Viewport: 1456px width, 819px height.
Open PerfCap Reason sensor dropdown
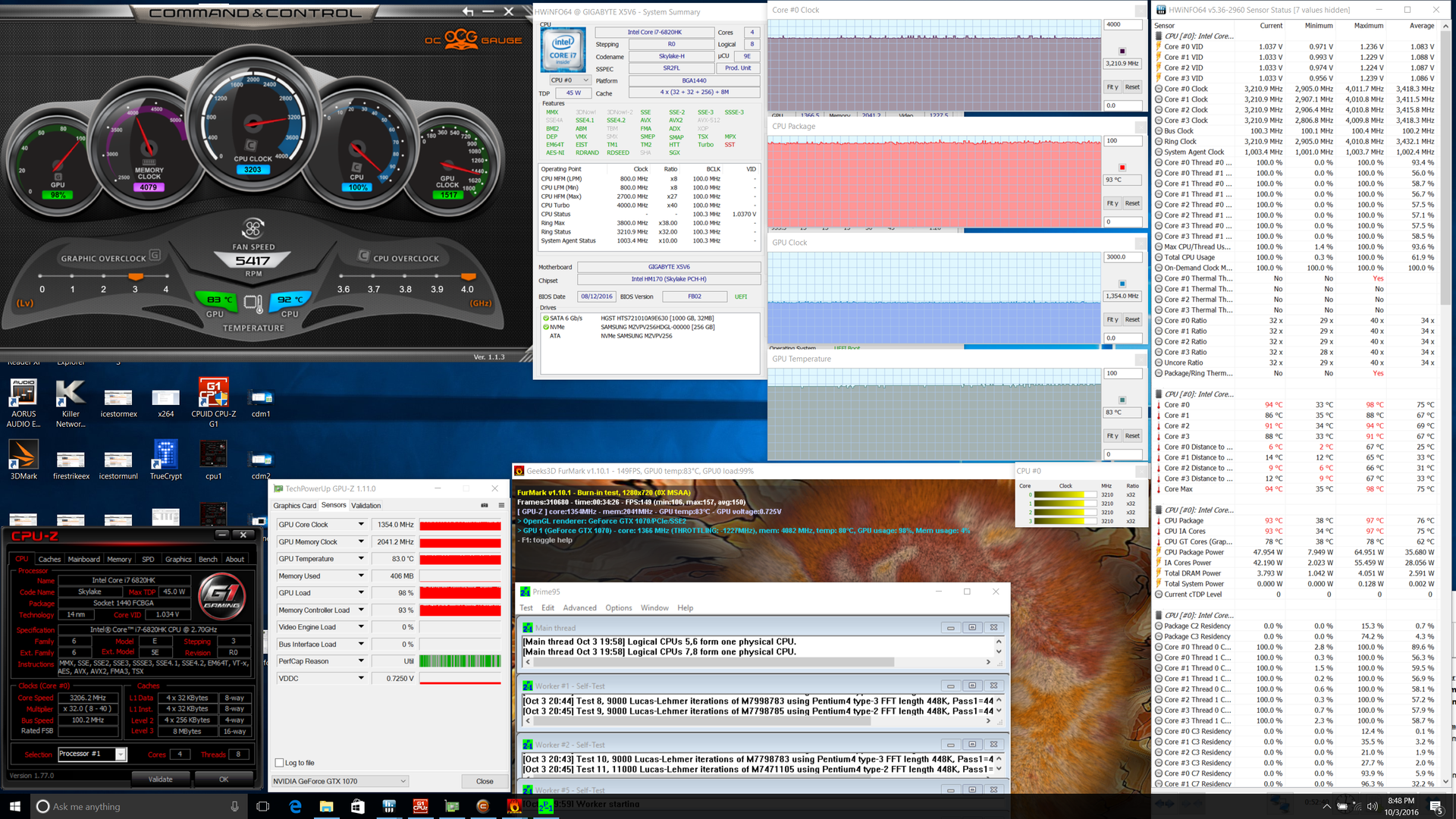361,661
